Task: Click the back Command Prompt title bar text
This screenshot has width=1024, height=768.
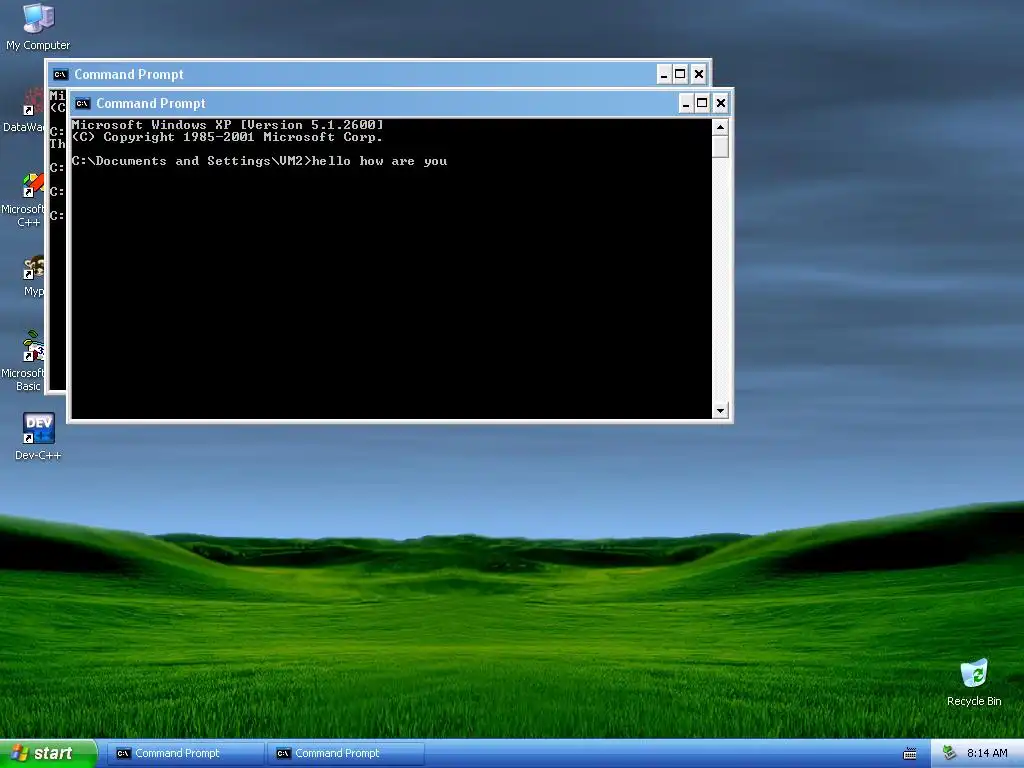Action: click(129, 74)
